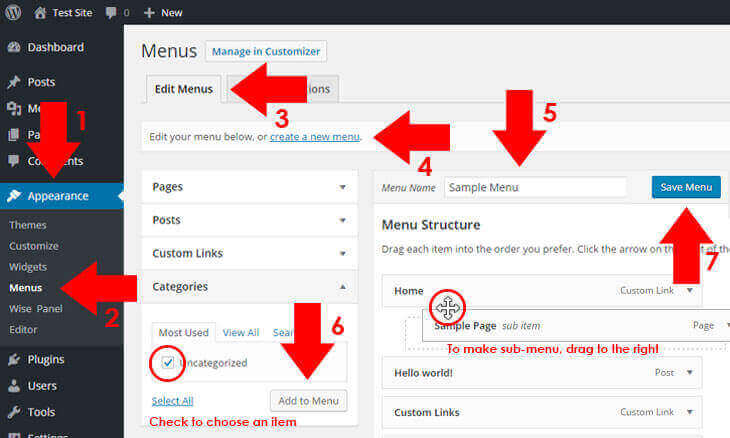Open Plugins via the plug icon

(x=14, y=359)
